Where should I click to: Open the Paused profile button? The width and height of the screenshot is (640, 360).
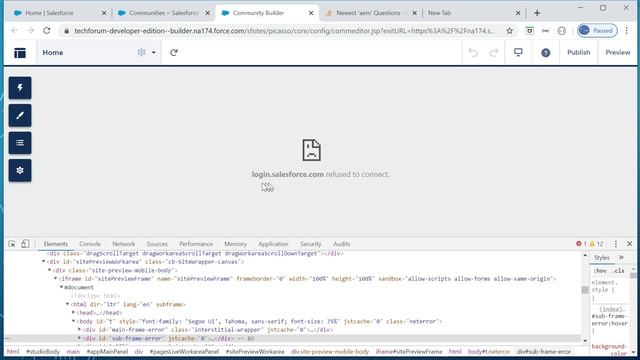pos(597,31)
